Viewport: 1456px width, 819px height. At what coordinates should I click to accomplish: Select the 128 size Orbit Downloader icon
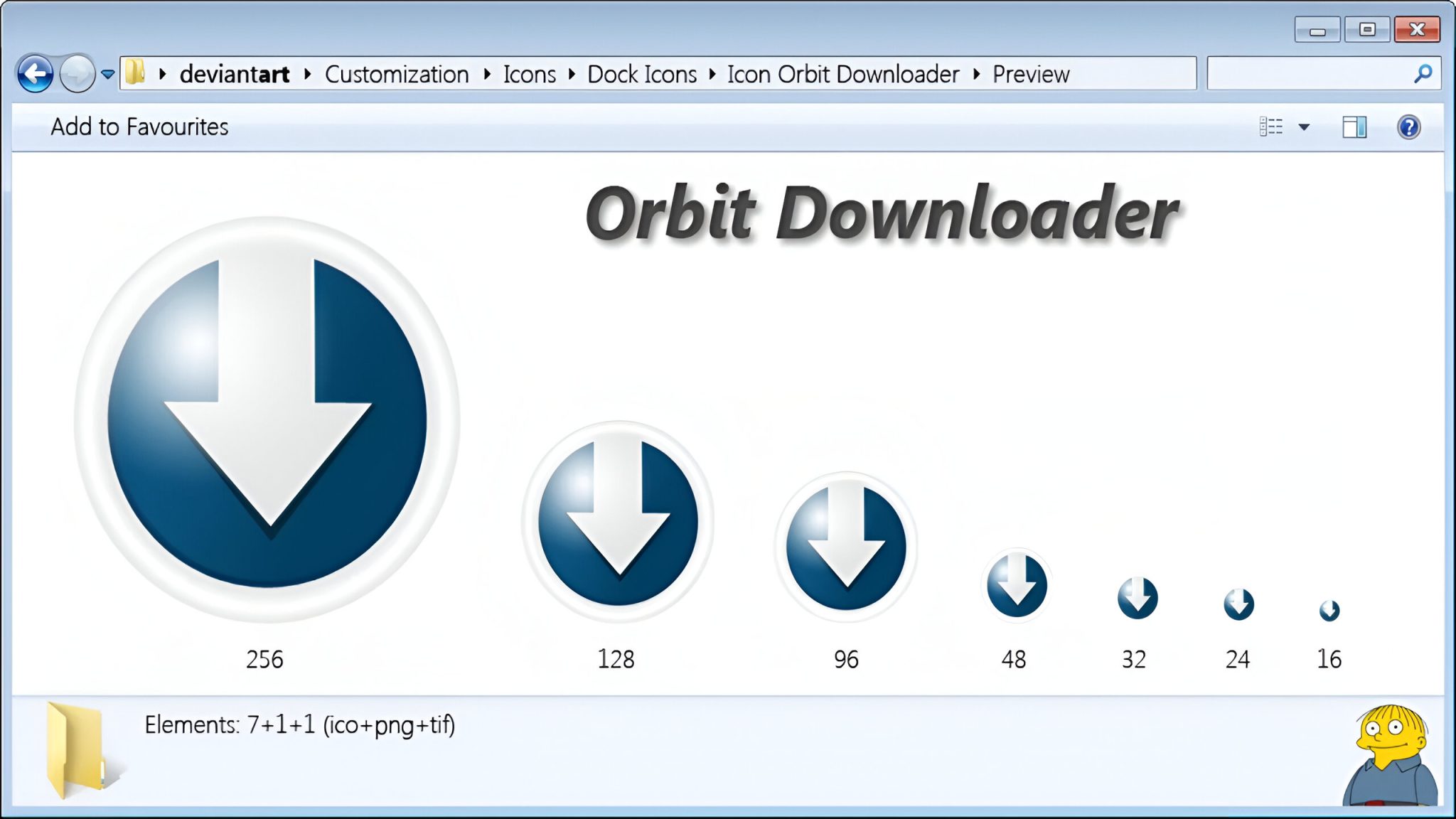point(618,521)
